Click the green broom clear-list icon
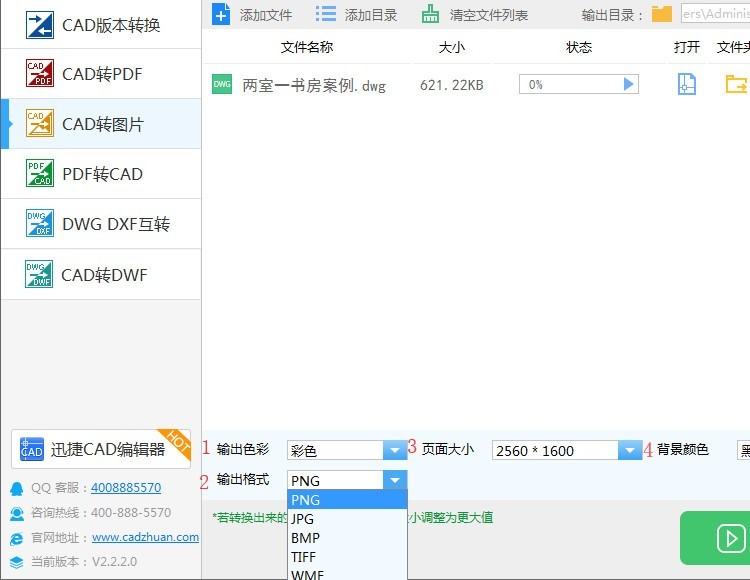Viewport: 750px width, 580px height. pyautogui.click(x=430, y=14)
